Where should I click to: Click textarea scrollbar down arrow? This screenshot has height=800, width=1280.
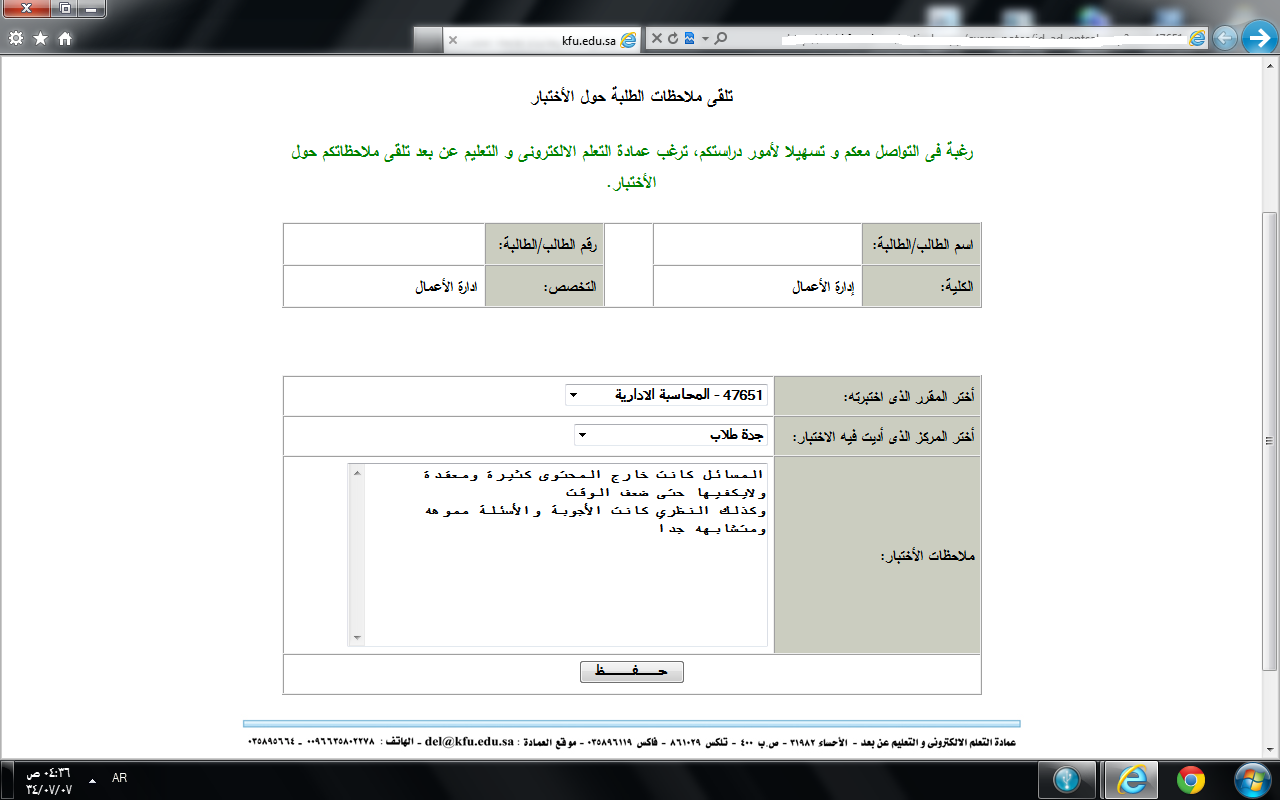[x=357, y=637]
